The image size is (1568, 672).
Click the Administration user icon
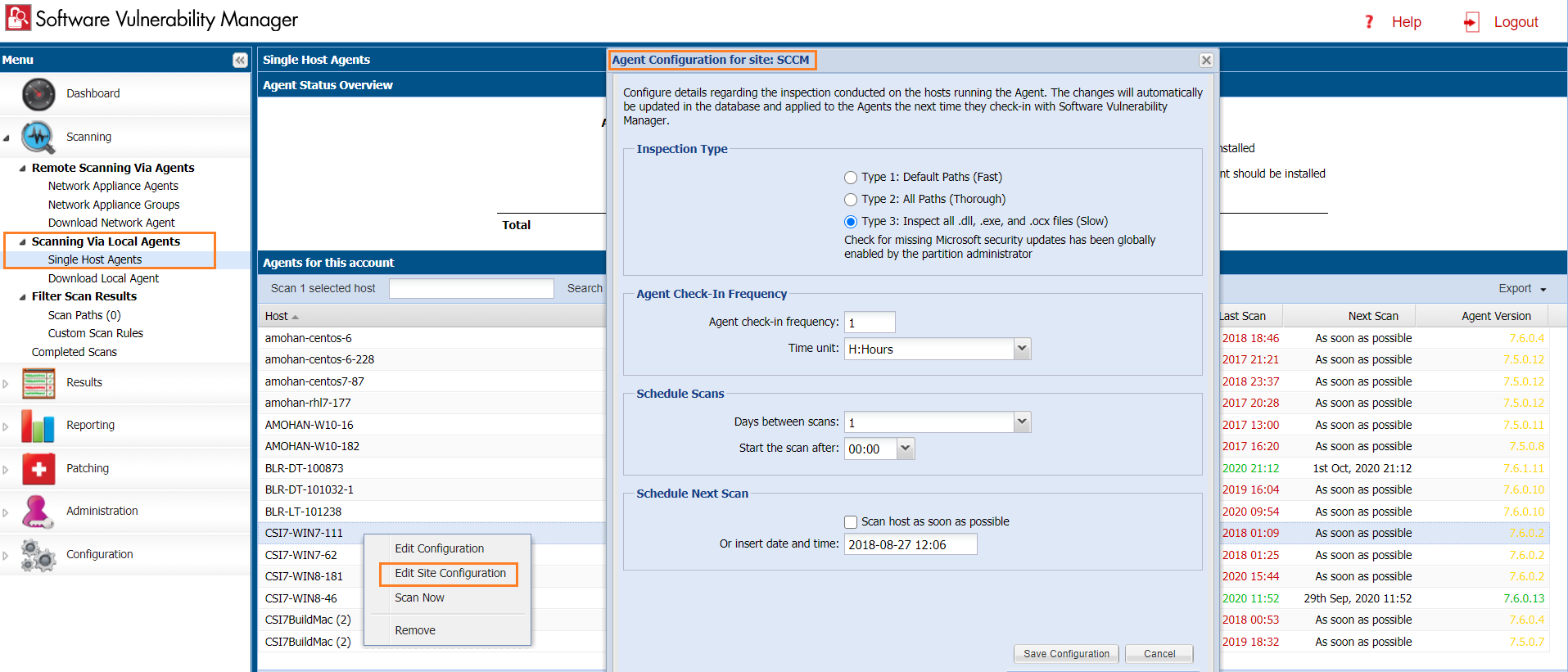coord(38,511)
